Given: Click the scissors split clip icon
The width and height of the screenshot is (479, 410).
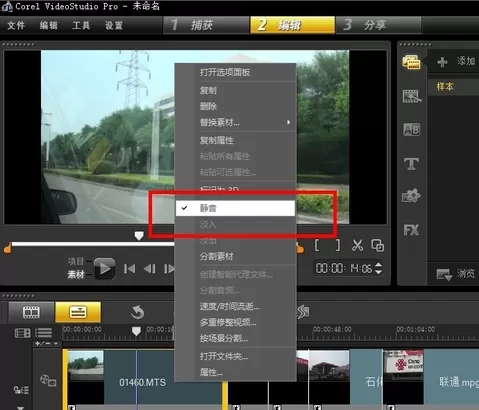Looking at the screenshot, I should tap(357, 246).
